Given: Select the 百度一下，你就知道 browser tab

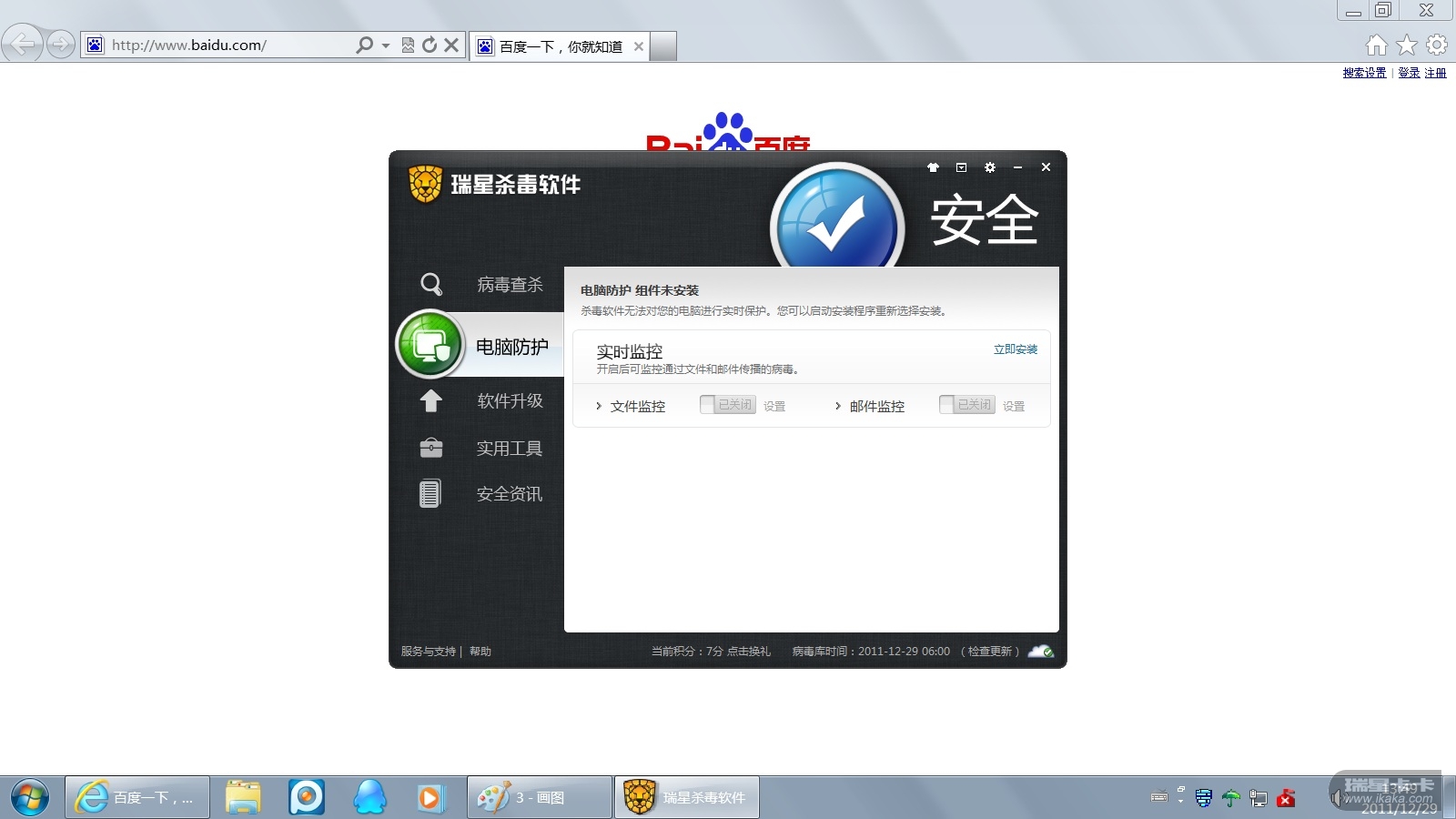Looking at the screenshot, I should coord(561,46).
